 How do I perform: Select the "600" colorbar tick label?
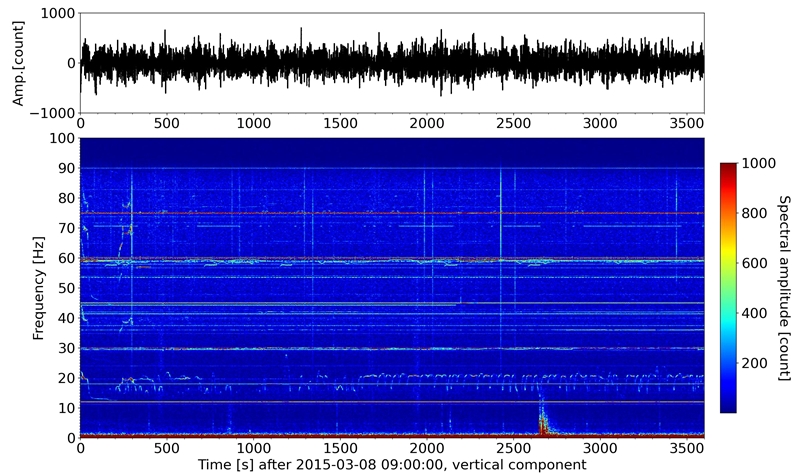(x=754, y=263)
